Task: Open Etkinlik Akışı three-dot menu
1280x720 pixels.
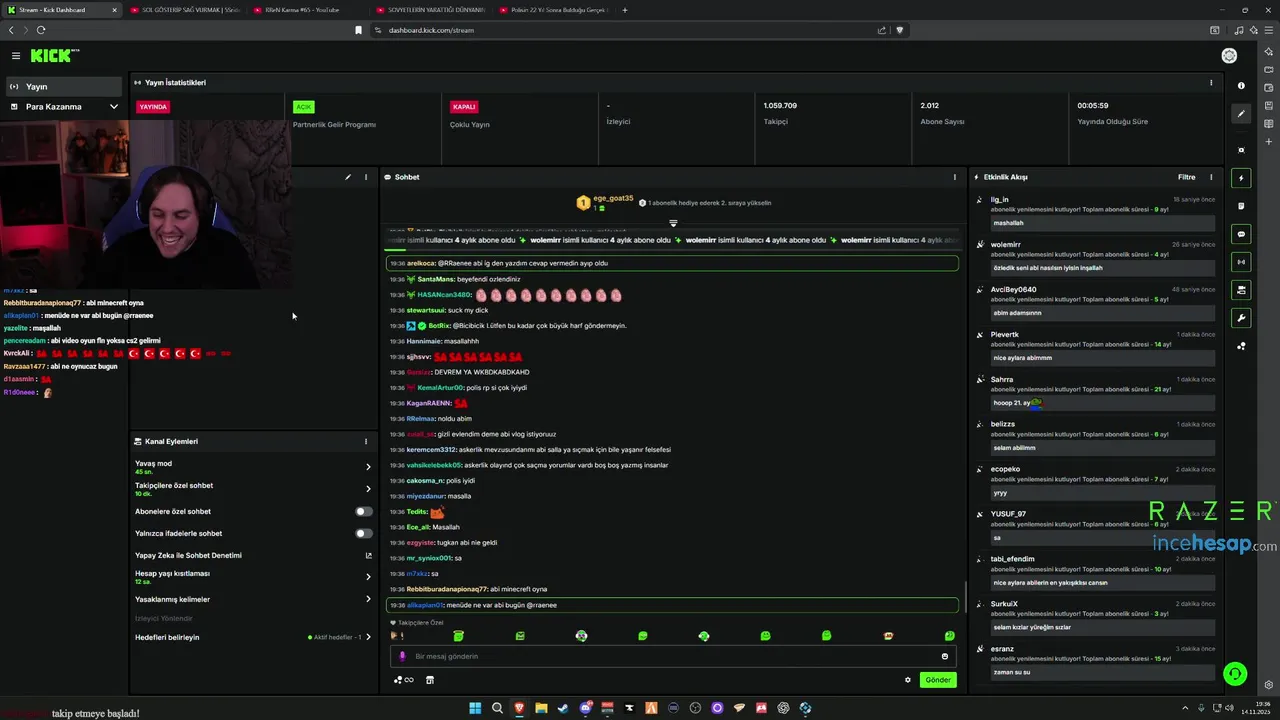Action: click(1211, 177)
